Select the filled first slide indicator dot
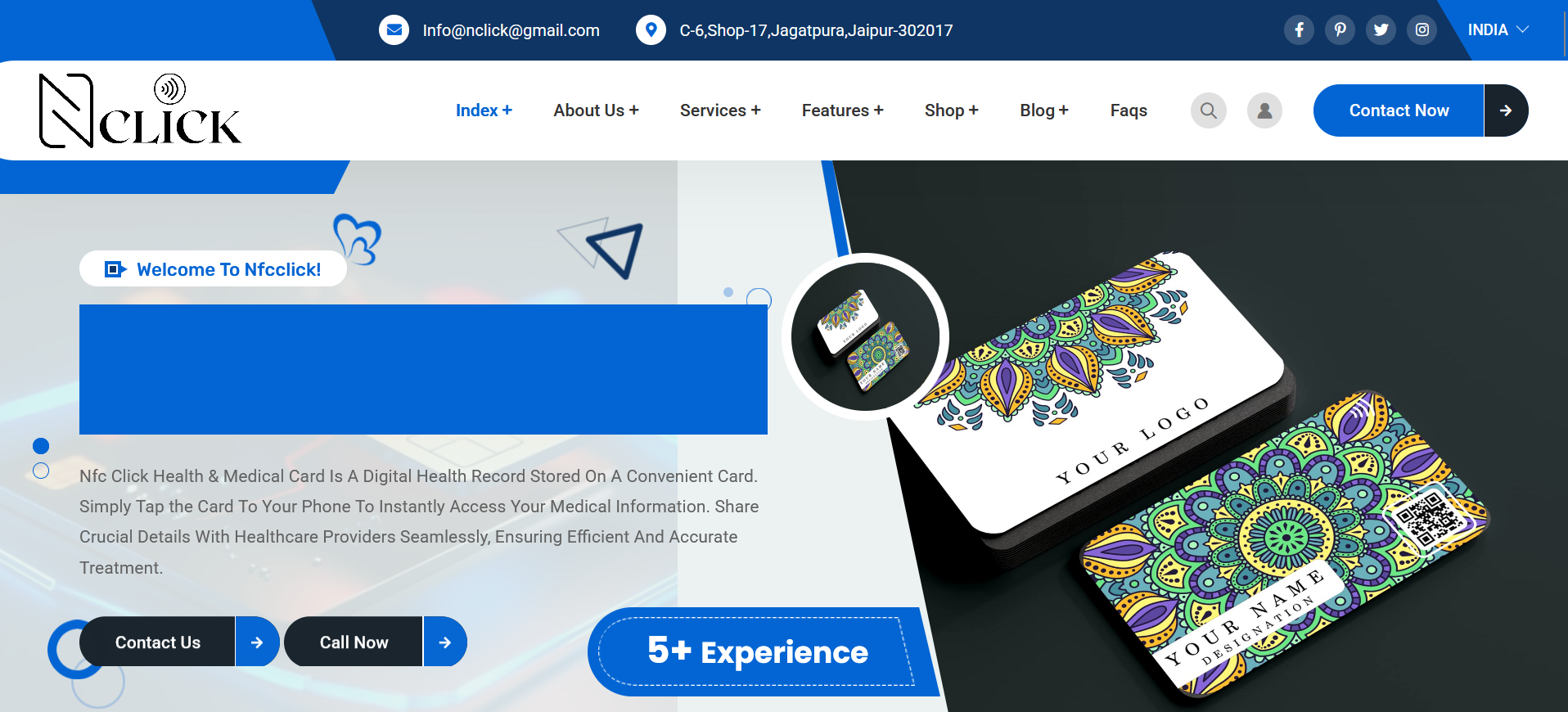This screenshot has width=1568, height=712. point(41,446)
